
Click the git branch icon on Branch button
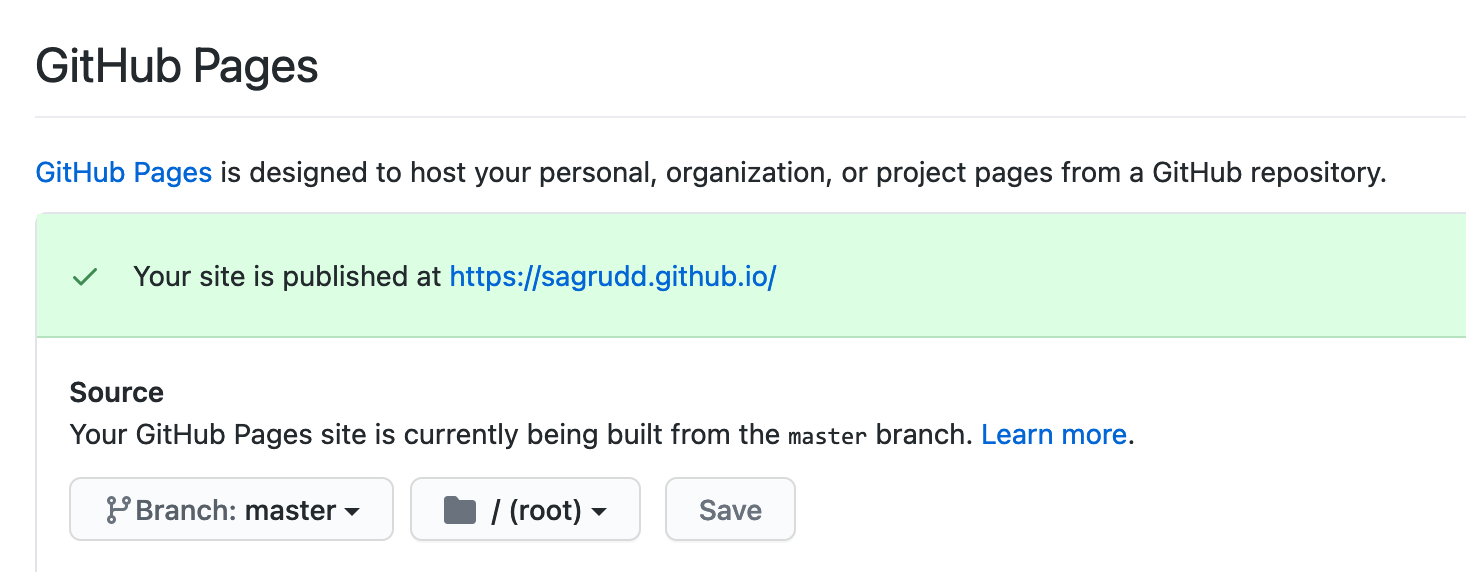pos(118,510)
